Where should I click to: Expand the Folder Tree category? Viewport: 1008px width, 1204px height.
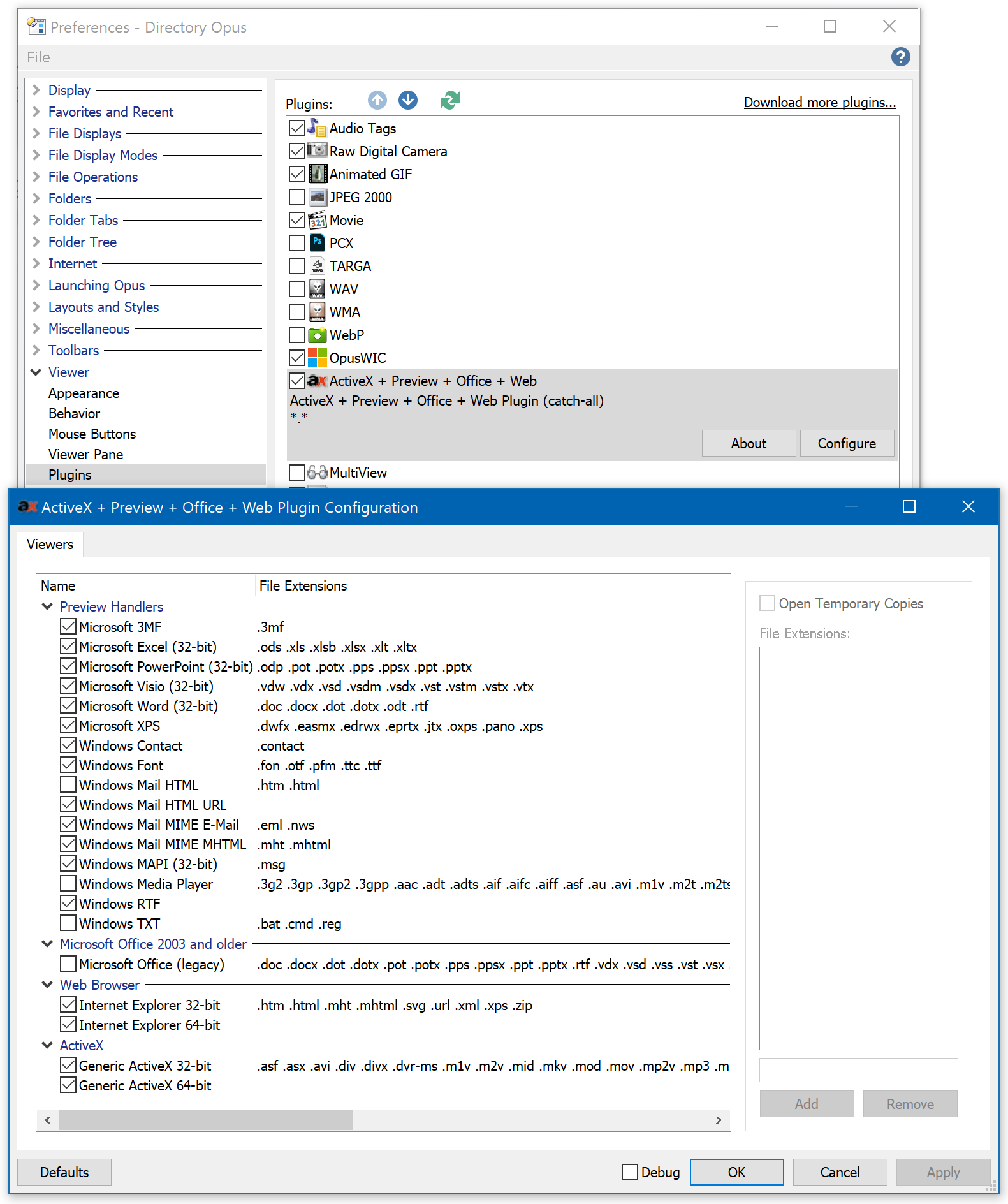click(x=36, y=242)
